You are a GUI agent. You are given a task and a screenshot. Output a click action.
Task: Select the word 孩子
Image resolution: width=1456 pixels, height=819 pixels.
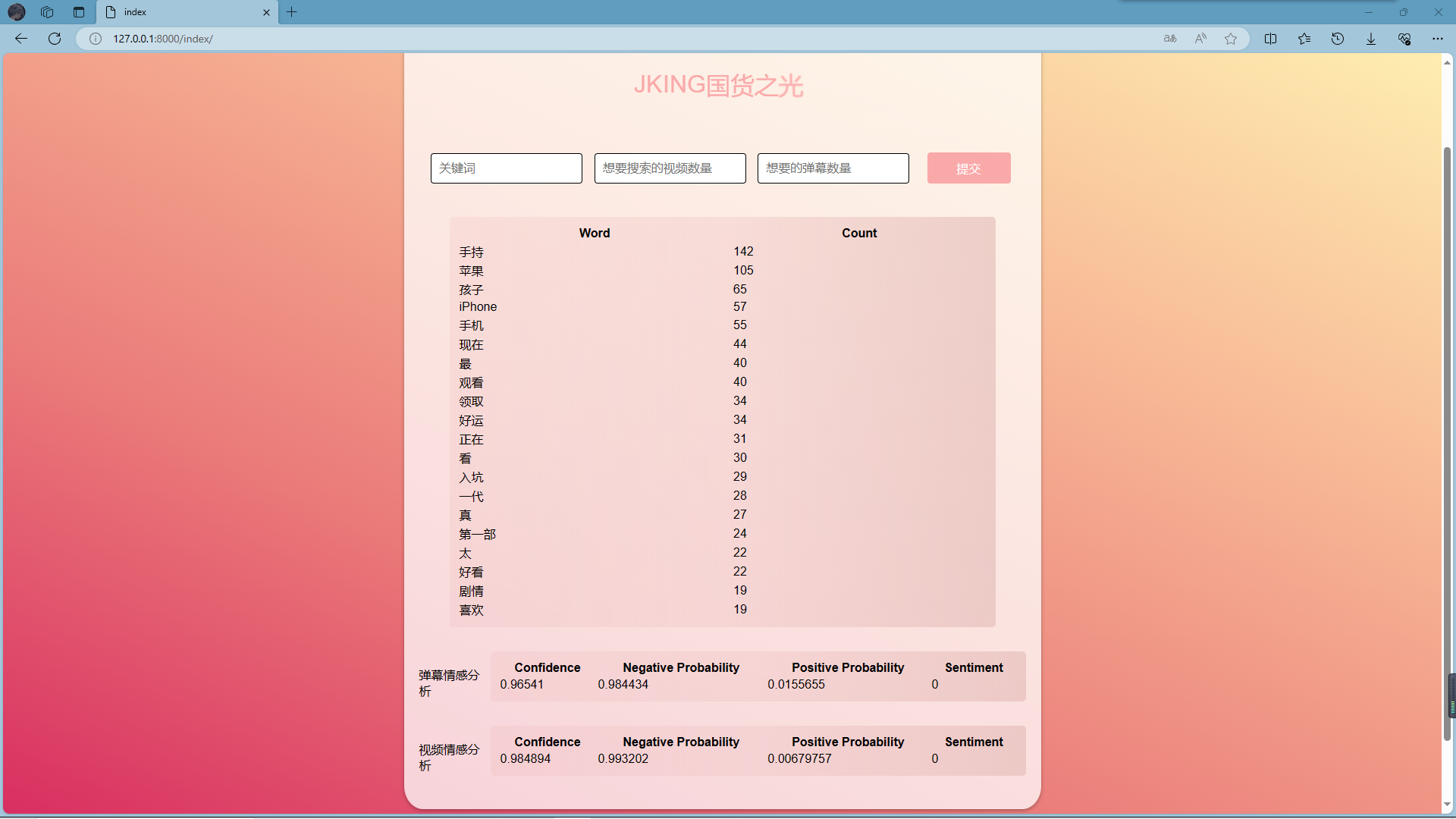point(471,290)
